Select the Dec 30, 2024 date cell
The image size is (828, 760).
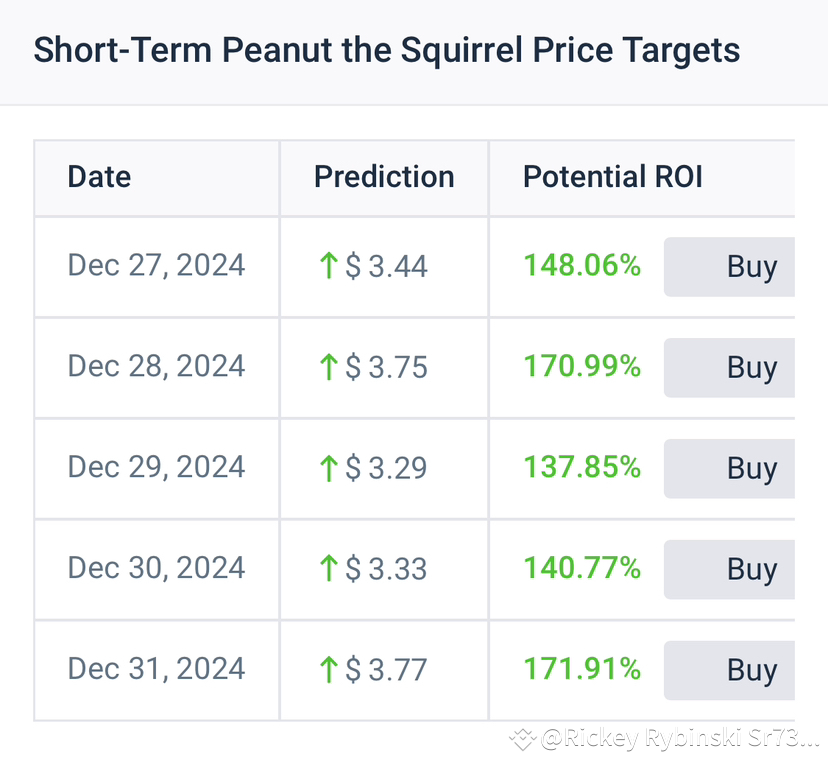click(156, 568)
